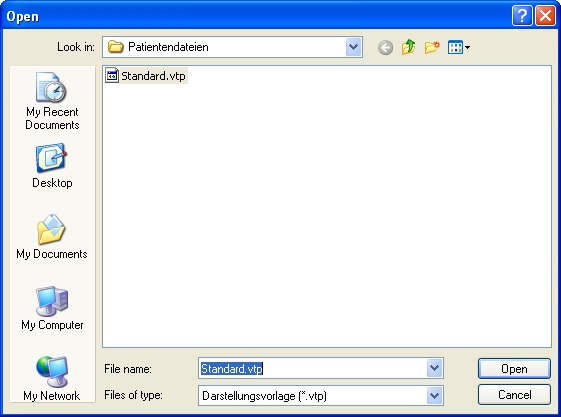Click the question mark help button
The width and height of the screenshot is (561, 417).
522,16
